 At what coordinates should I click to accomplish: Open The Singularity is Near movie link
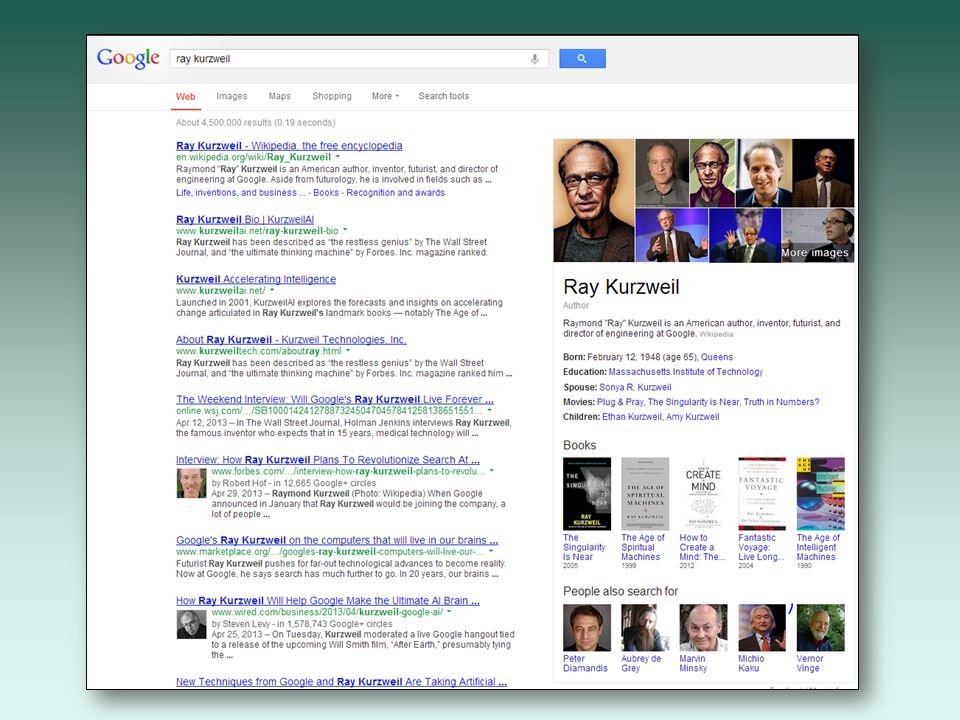pyautogui.click(x=692, y=402)
